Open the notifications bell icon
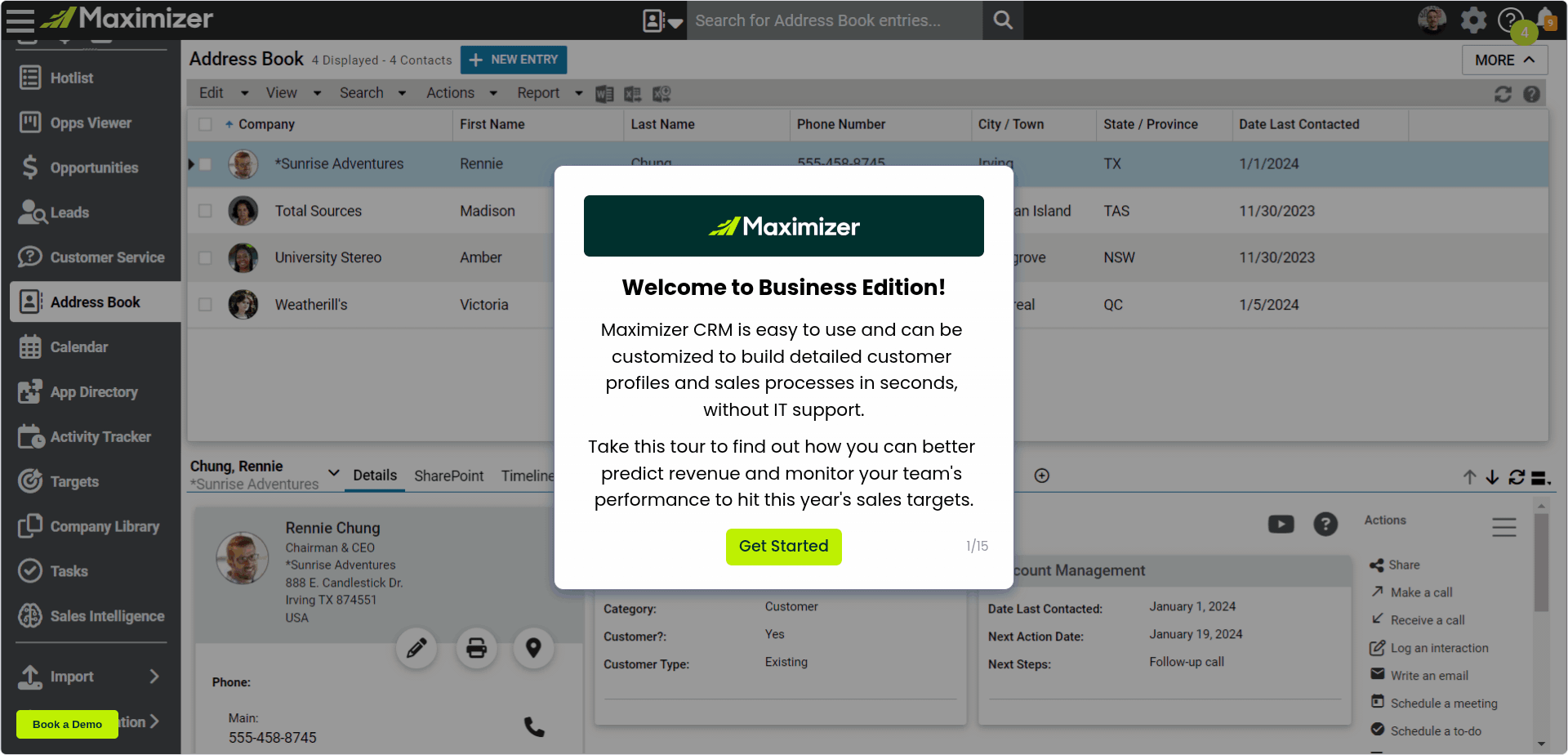Screen dimensions: 1568x755 (1544, 18)
